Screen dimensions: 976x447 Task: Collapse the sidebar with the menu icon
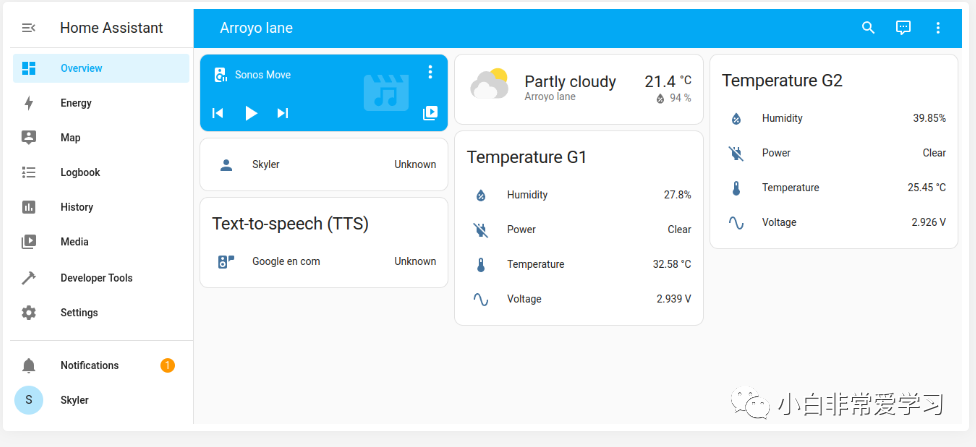click(29, 28)
